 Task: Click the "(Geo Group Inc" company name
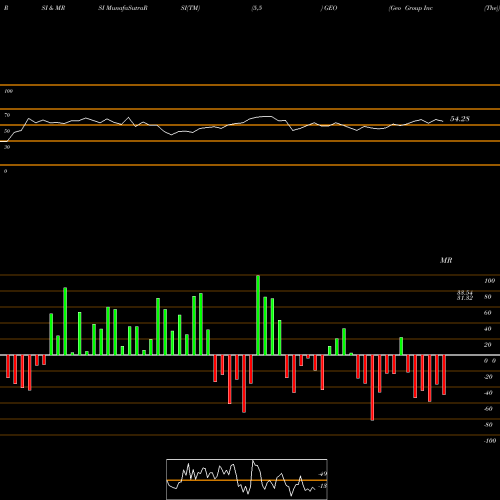(x=411, y=8)
